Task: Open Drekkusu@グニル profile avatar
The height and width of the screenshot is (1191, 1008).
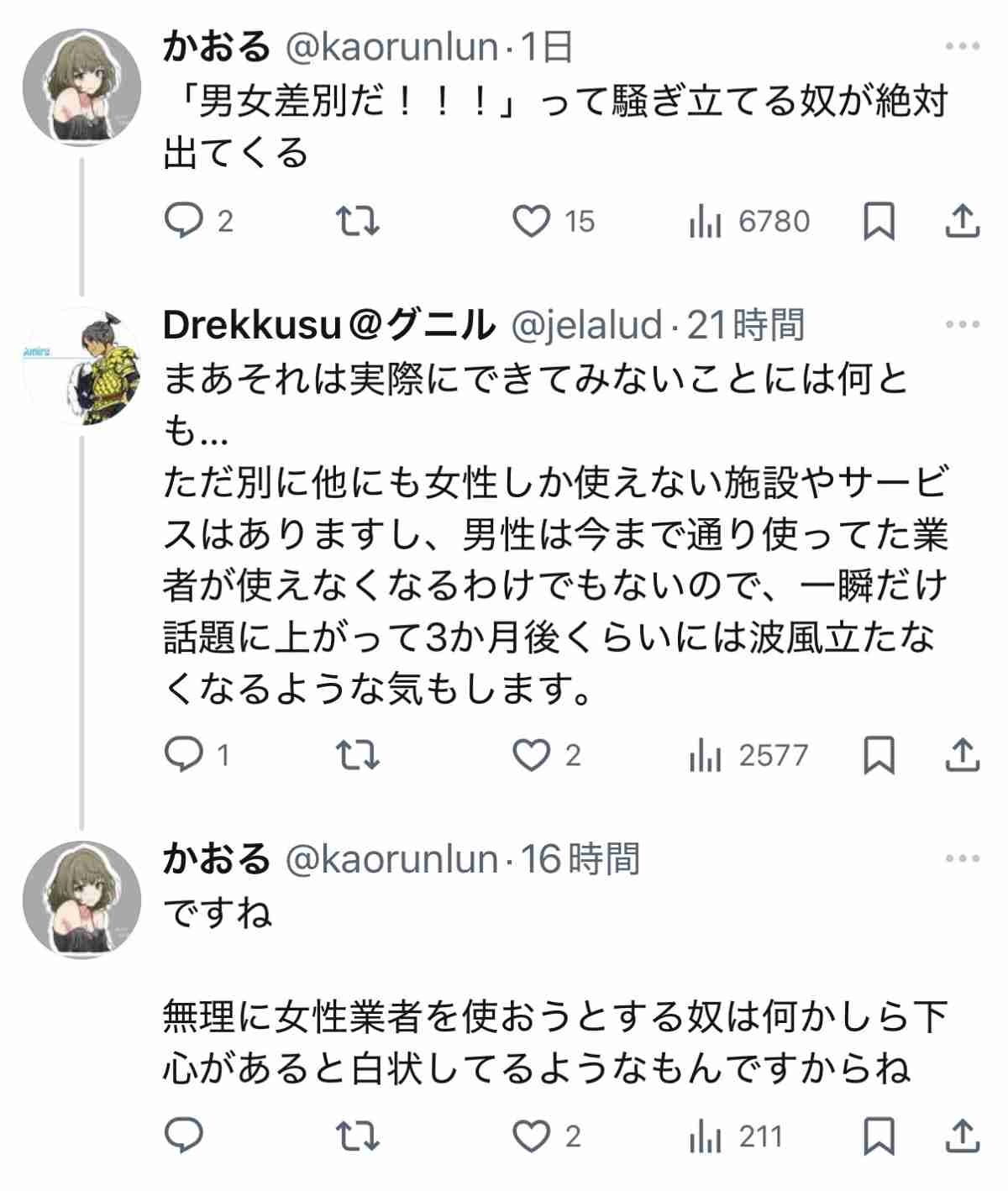Action: click(x=82, y=367)
